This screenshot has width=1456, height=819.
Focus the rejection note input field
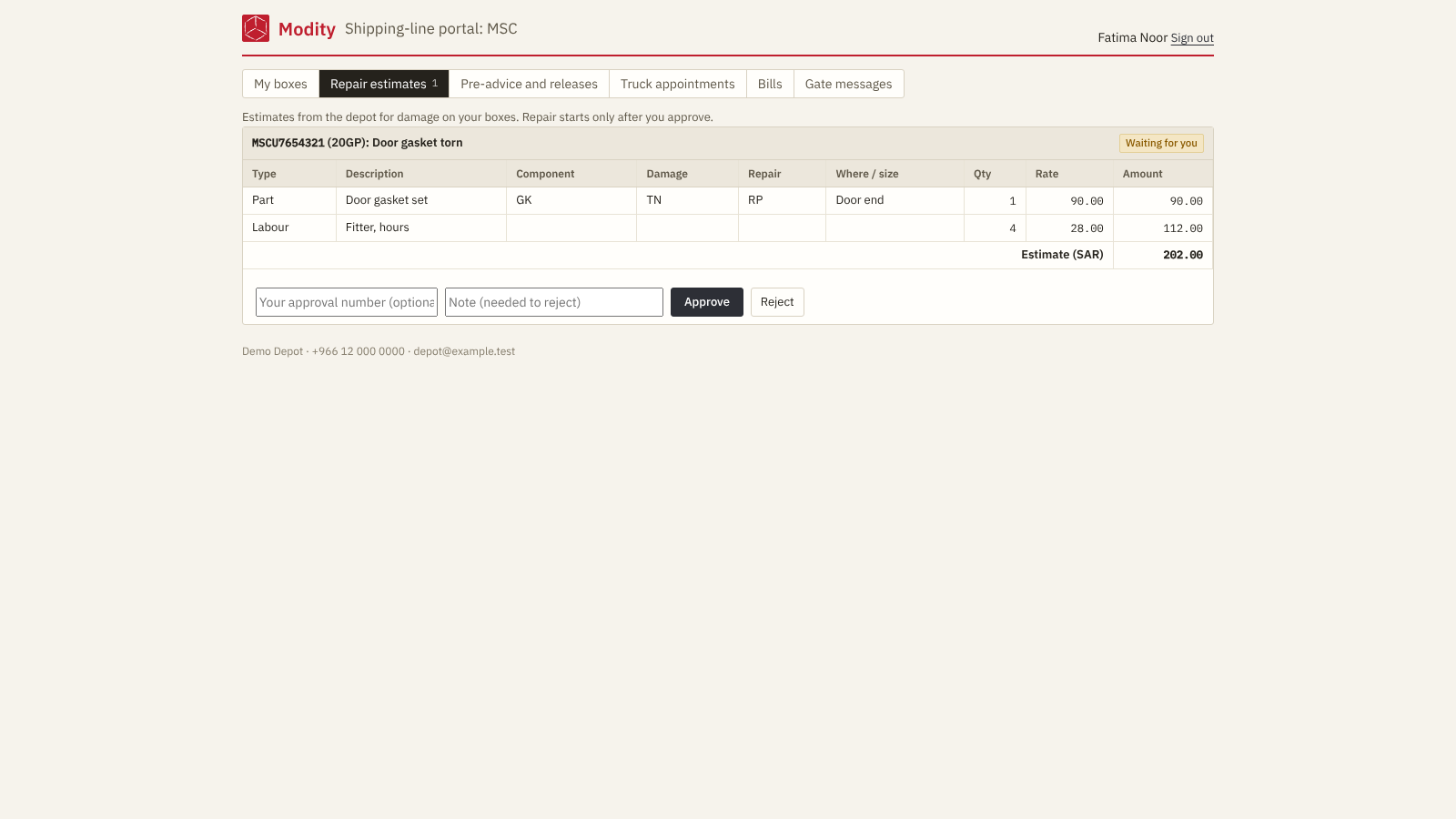(x=554, y=302)
